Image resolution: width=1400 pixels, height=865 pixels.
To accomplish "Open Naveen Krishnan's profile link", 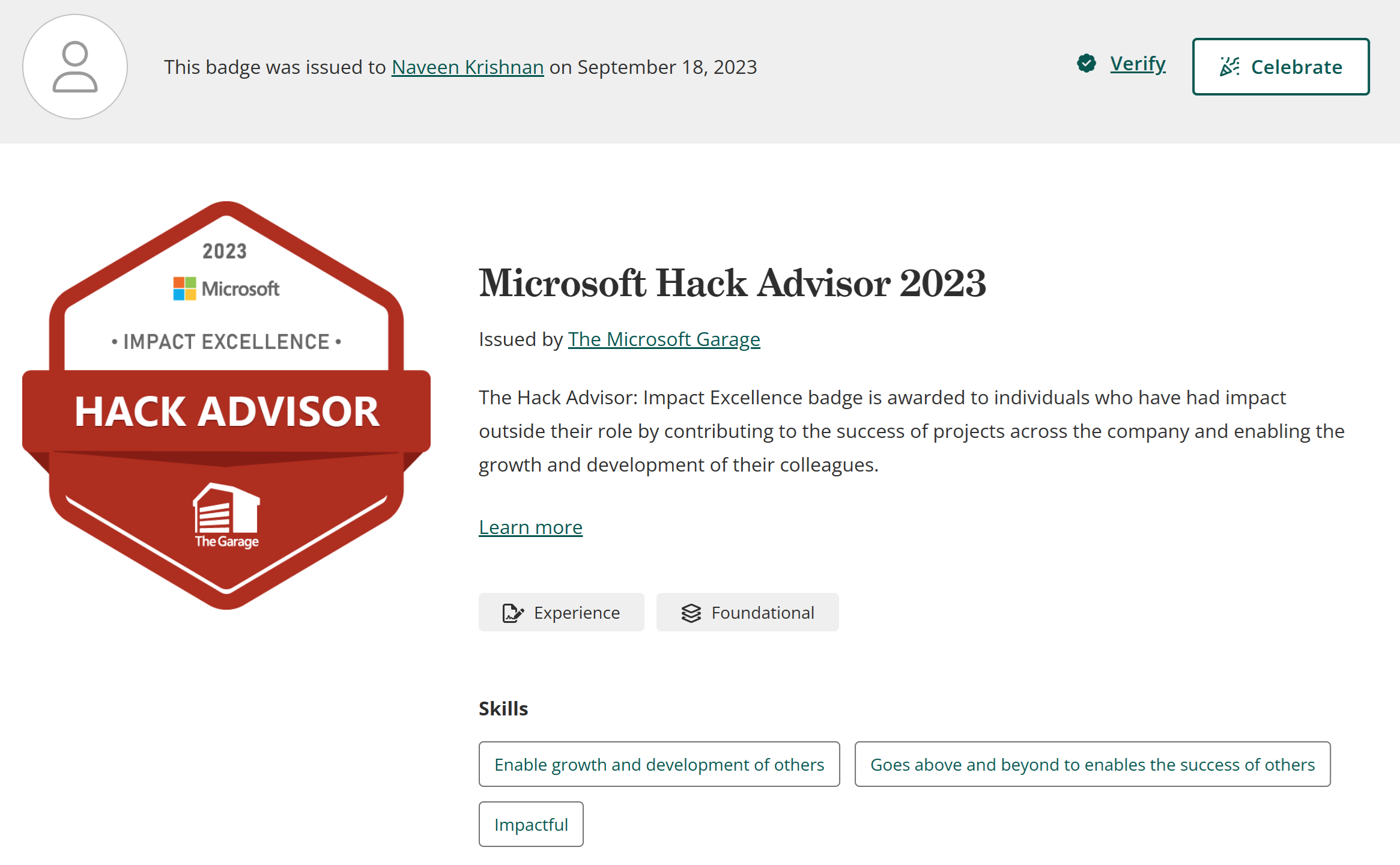I will click(467, 67).
